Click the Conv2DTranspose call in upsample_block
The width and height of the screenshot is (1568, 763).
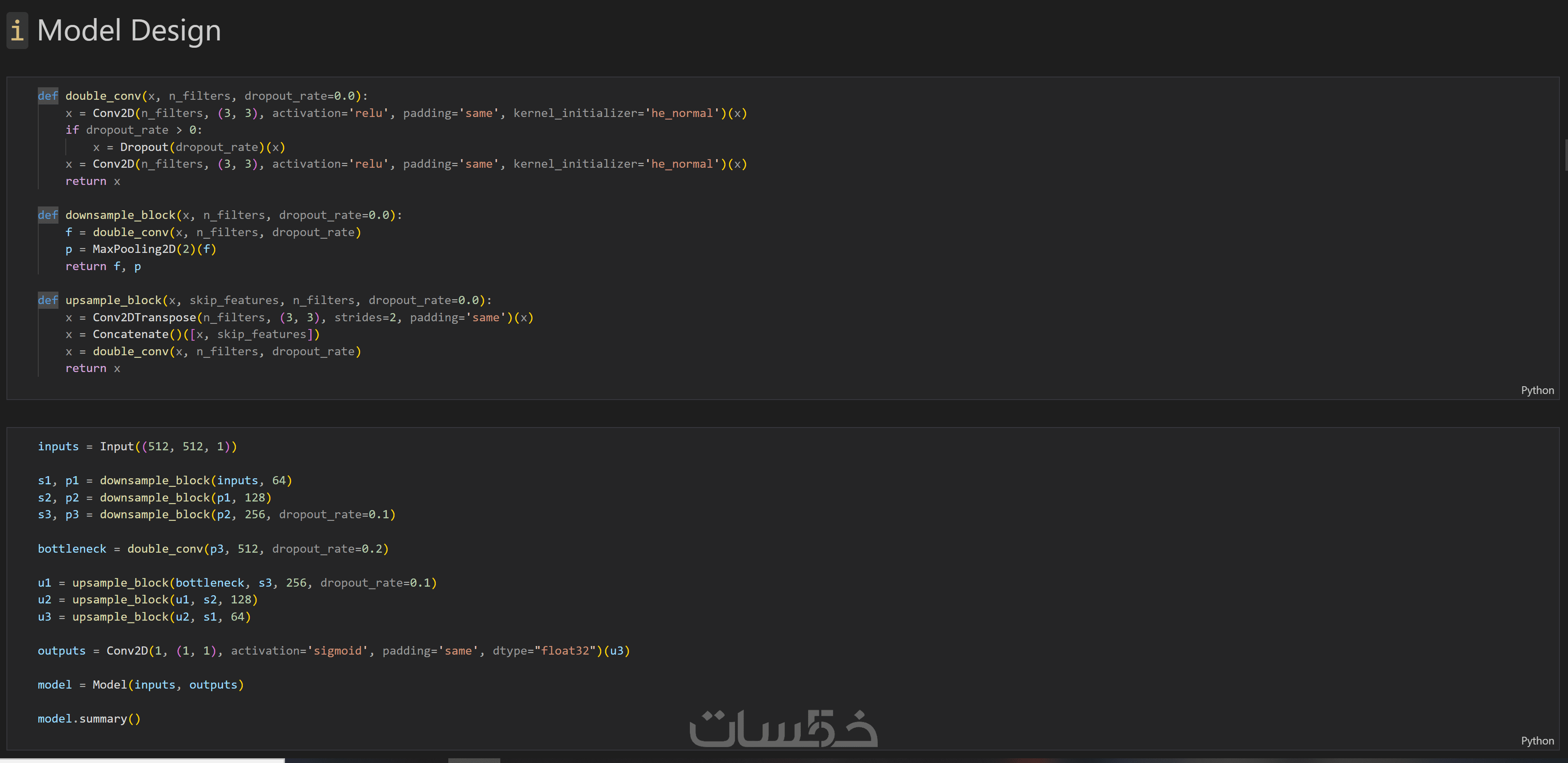coord(144,317)
